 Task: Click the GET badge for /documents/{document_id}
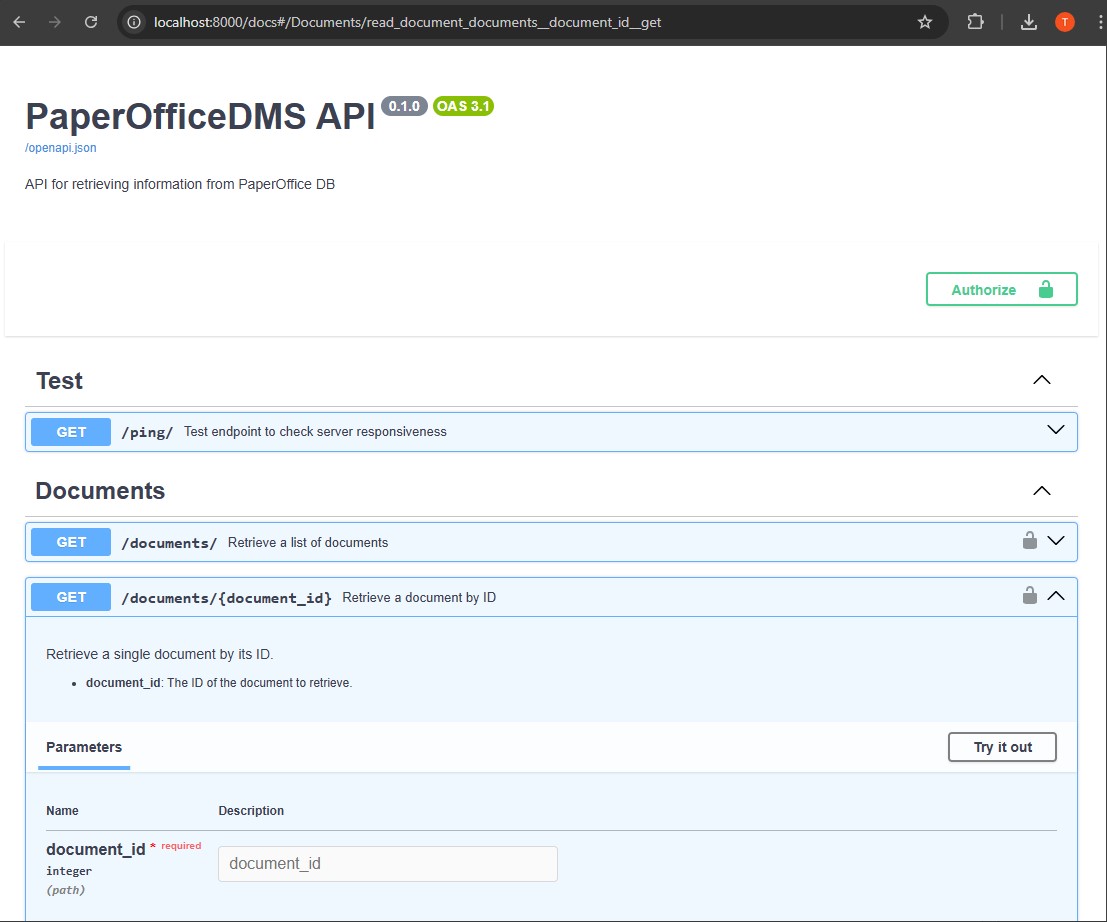coord(71,597)
